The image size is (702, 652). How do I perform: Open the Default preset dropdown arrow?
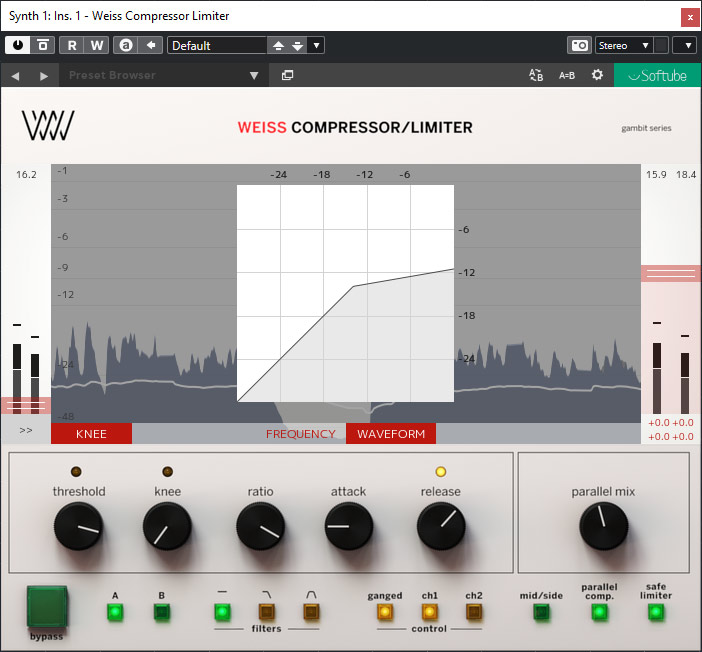316,45
